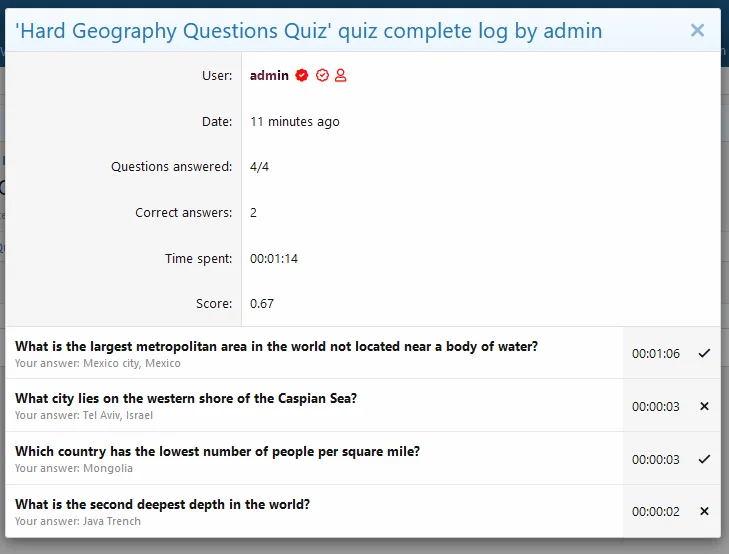Click the correct checkmark on the Mongolia question
This screenshot has height=554, width=729.
704,459
